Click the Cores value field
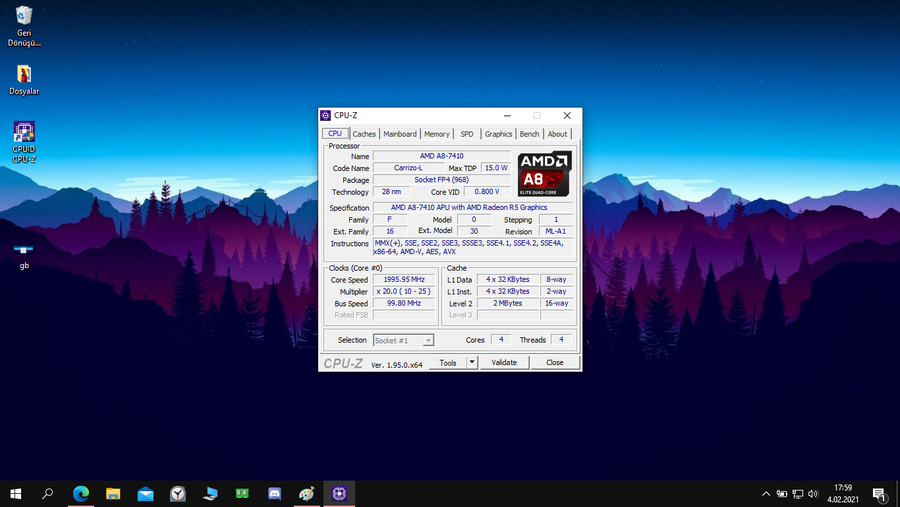The image size is (900, 507). pyautogui.click(x=501, y=340)
